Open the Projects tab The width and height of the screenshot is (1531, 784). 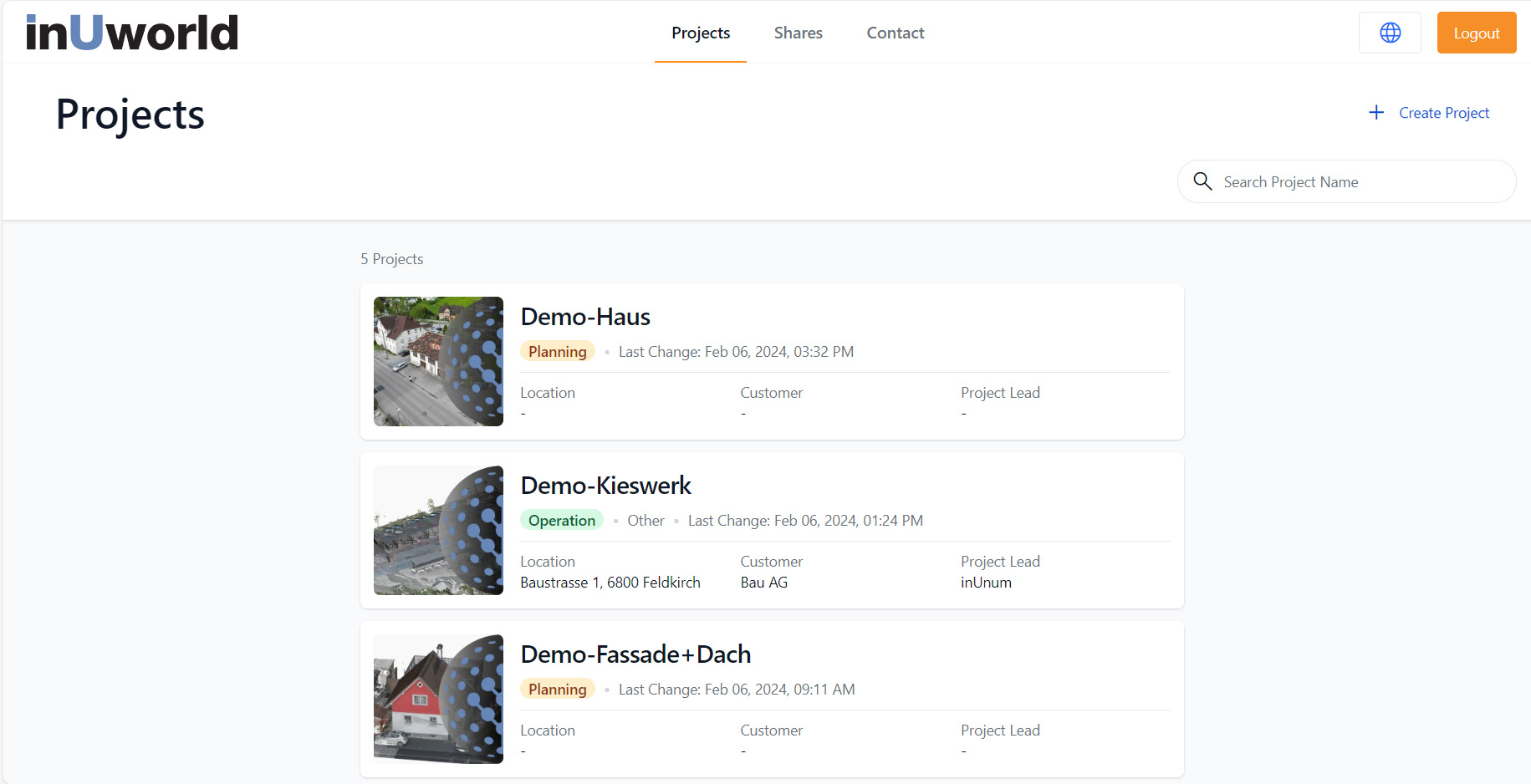point(700,33)
